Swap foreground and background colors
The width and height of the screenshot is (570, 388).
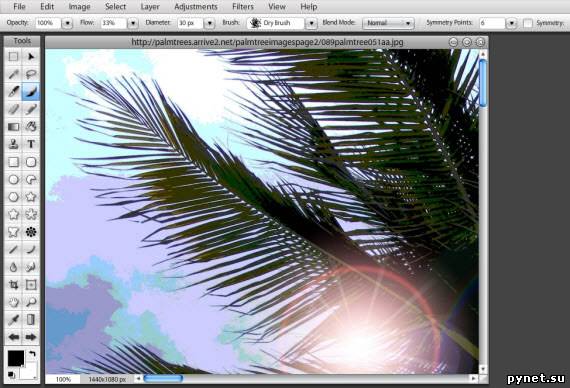click(x=32, y=354)
